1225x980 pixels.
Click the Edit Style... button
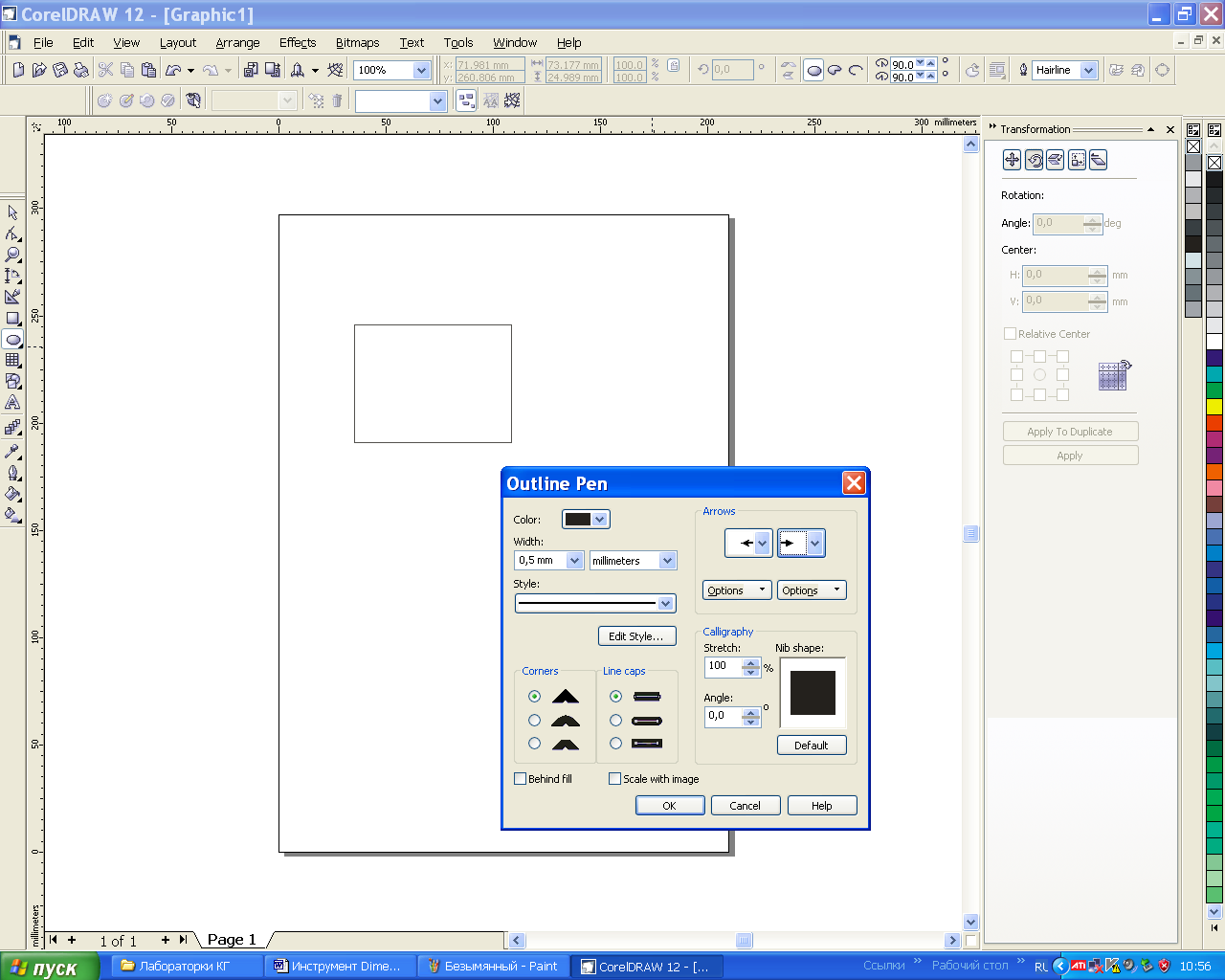pyautogui.click(x=636, y=635)
